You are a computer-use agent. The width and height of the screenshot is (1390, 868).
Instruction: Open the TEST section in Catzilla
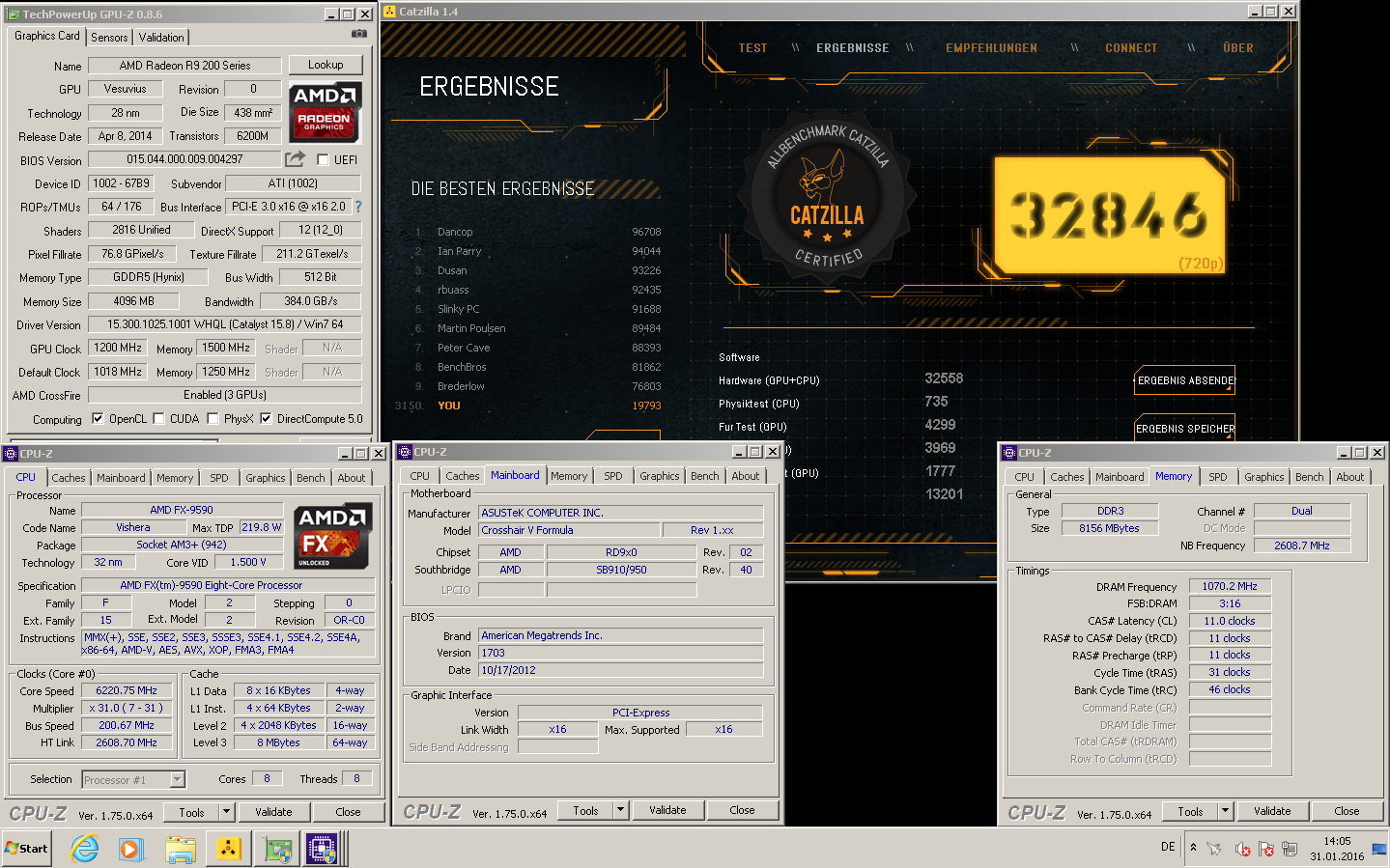tap(752, 47)
